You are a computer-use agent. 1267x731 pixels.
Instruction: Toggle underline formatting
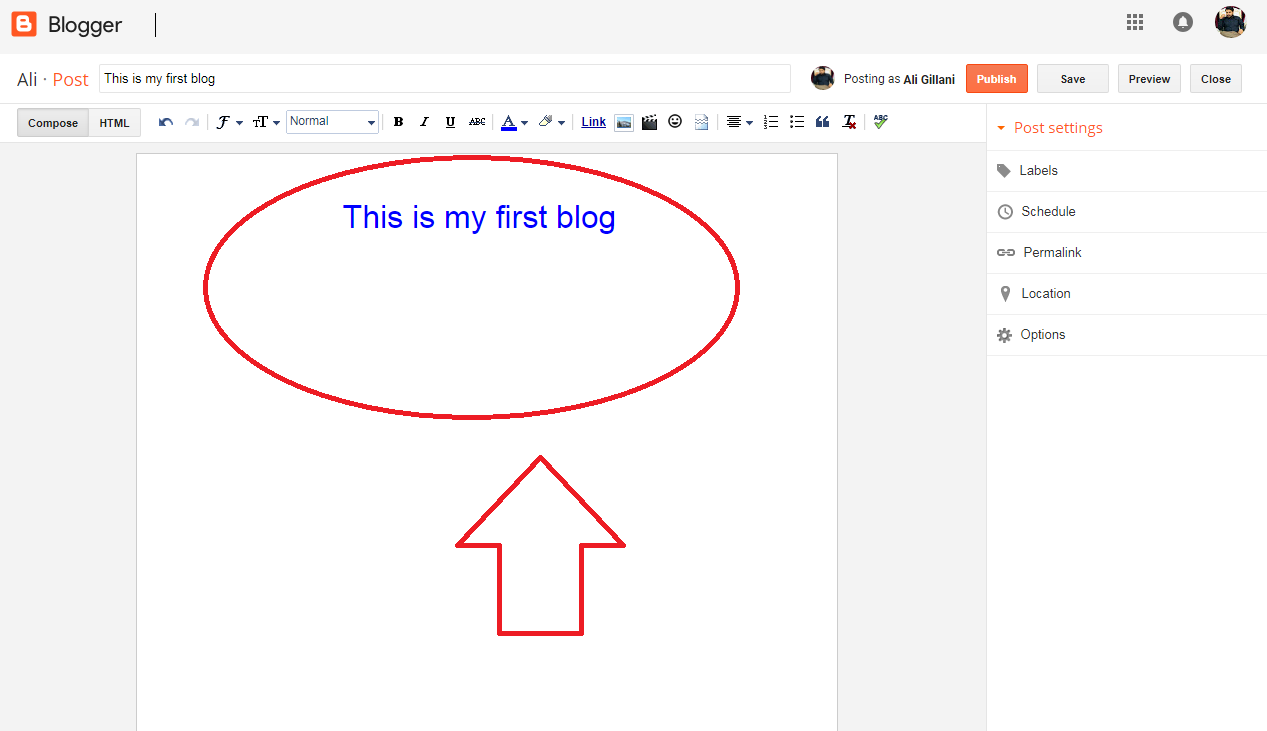tap(450, 121)
